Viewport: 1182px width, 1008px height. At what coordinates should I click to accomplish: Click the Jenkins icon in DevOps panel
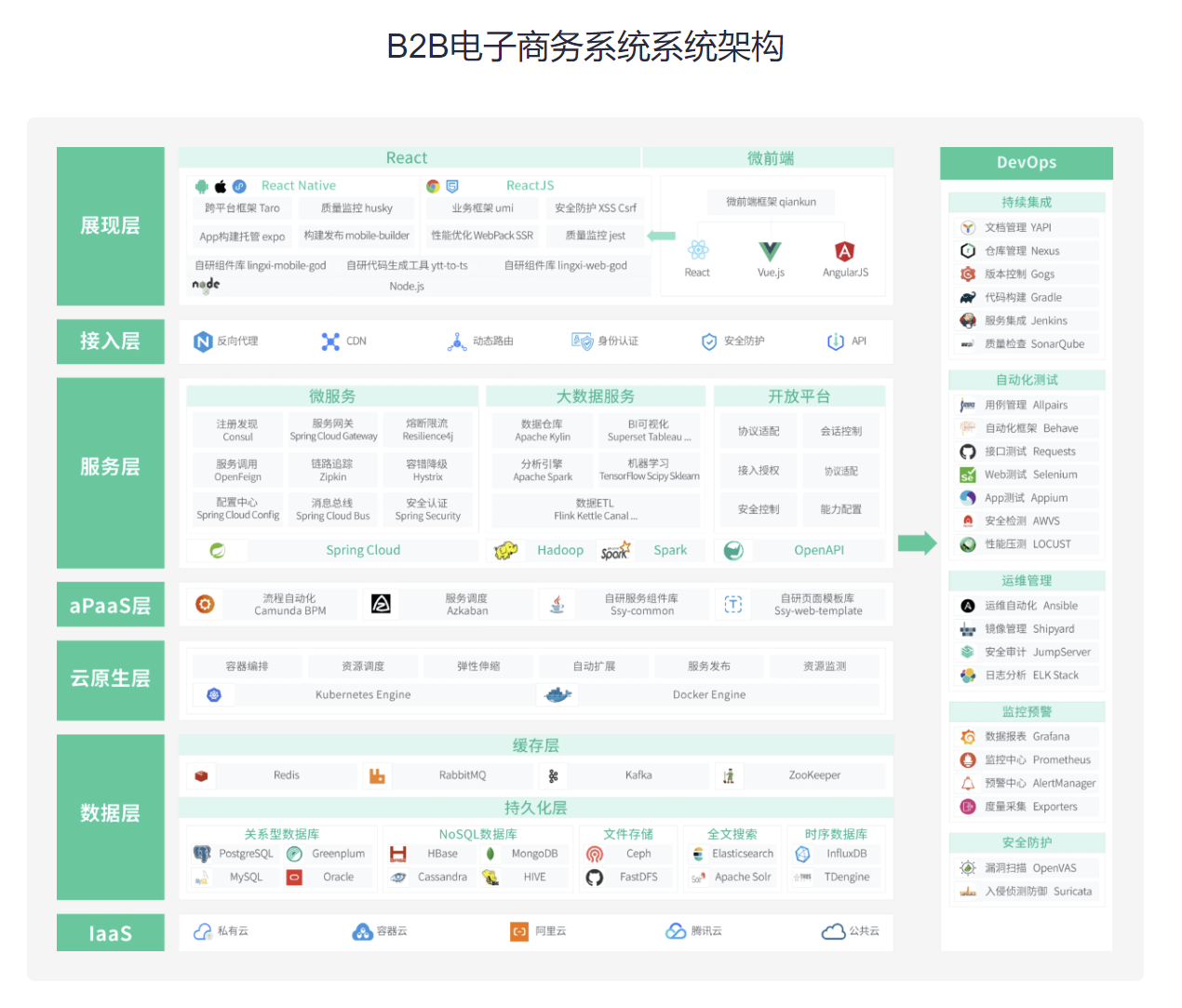point(968,320)
